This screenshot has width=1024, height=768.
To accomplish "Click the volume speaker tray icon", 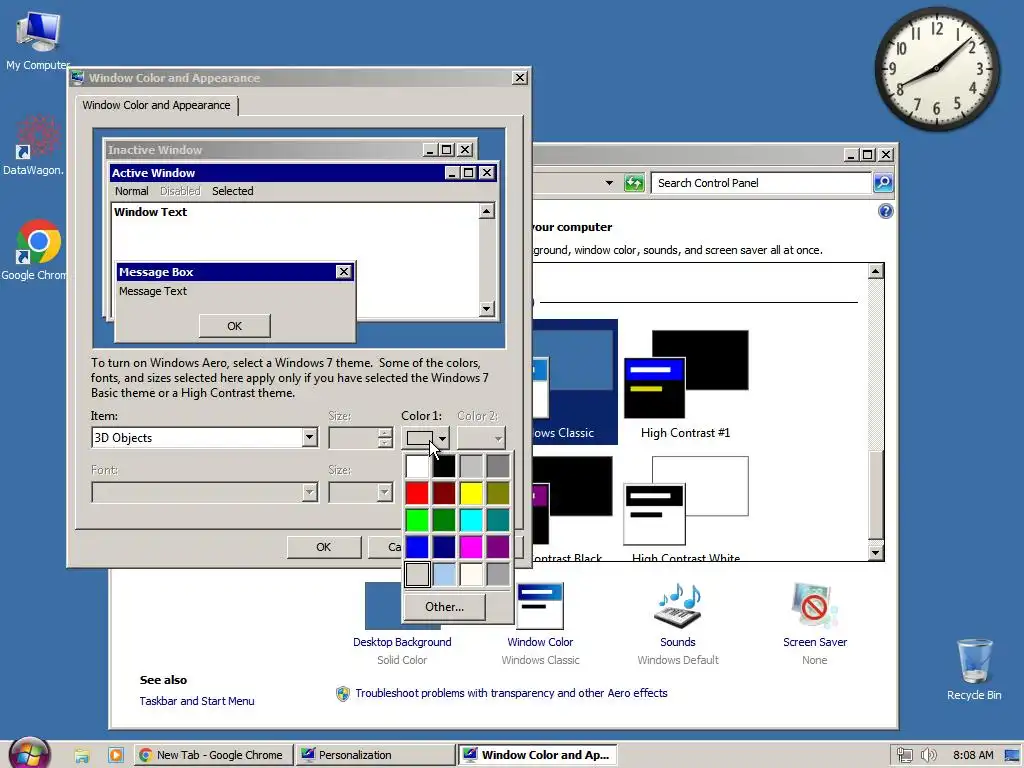I will pos(928,755).
